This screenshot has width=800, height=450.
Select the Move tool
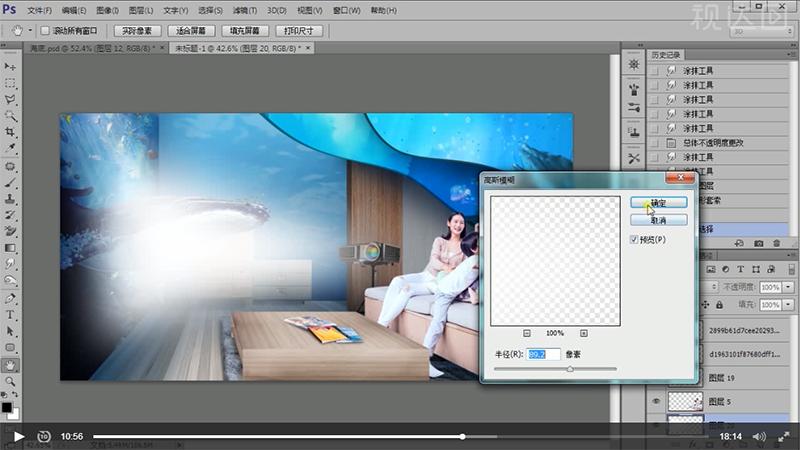pyautogui.click(x=10, y=66)
